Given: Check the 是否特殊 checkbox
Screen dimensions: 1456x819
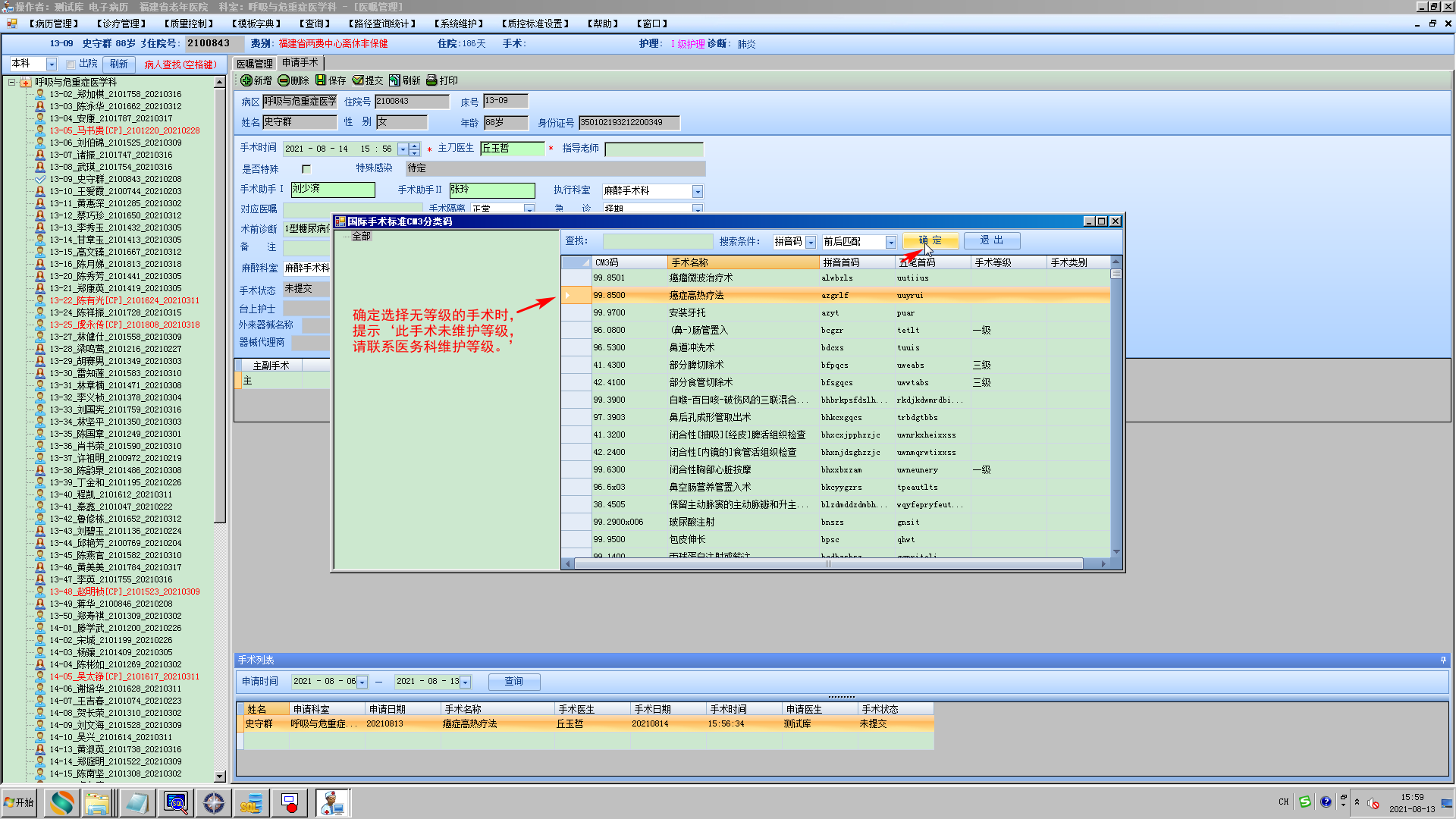Looking at the screenshot, I should [306, 169].
